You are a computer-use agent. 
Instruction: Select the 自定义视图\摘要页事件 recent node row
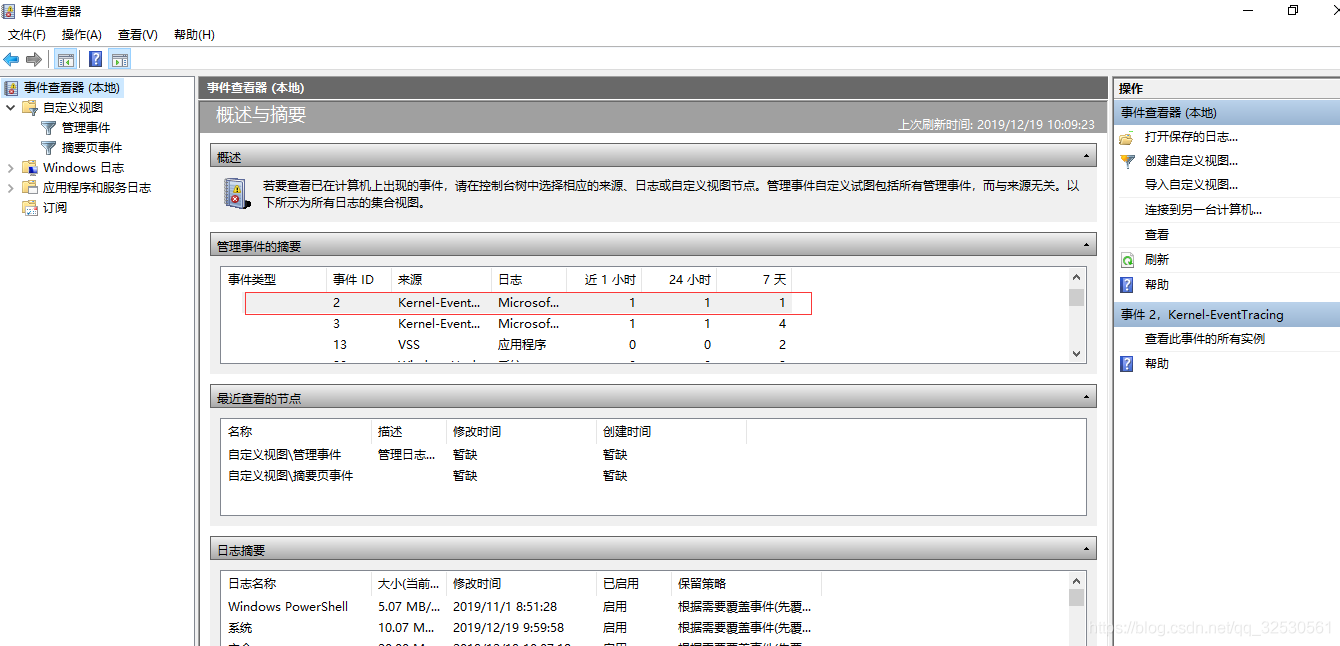(x=484, y=476)
